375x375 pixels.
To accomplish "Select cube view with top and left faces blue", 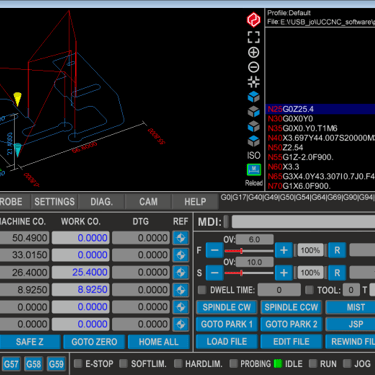I will pyautogui.click(x=254, y=97).
